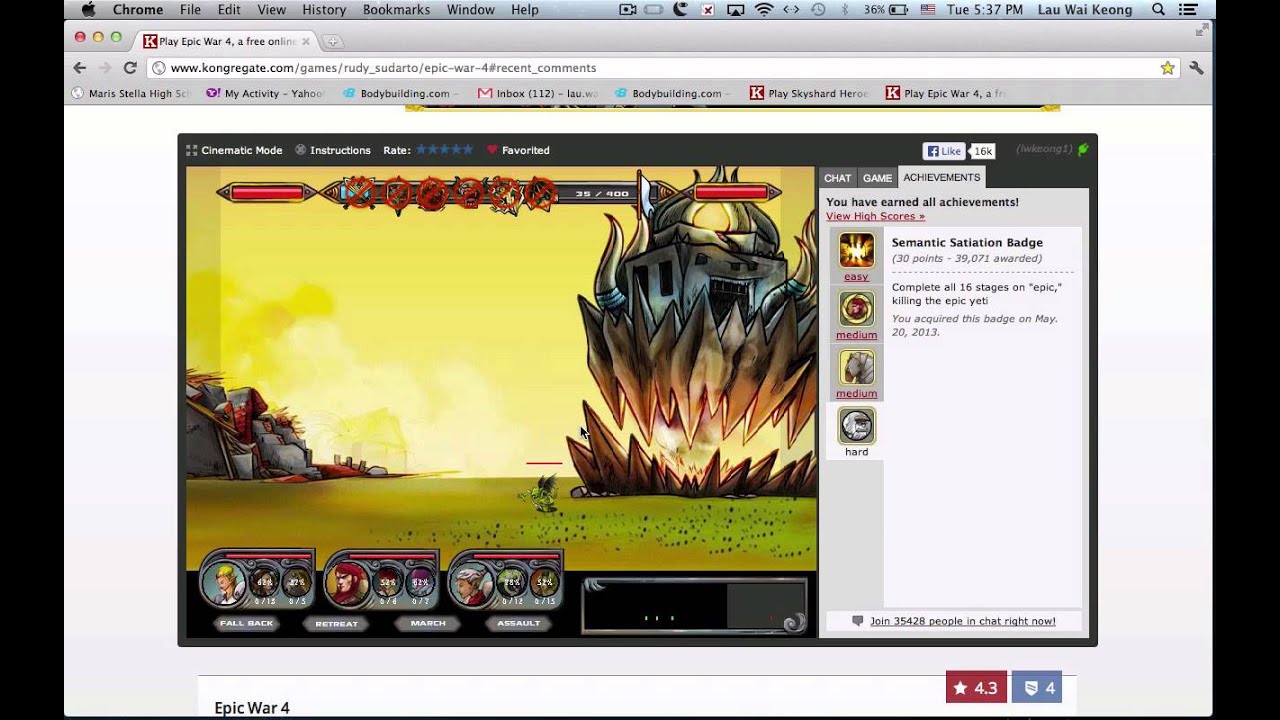The height and width of the screenshot is (720, 1280).
Task: Rate the game with the star rating
Action: click(x=444, y=150)
